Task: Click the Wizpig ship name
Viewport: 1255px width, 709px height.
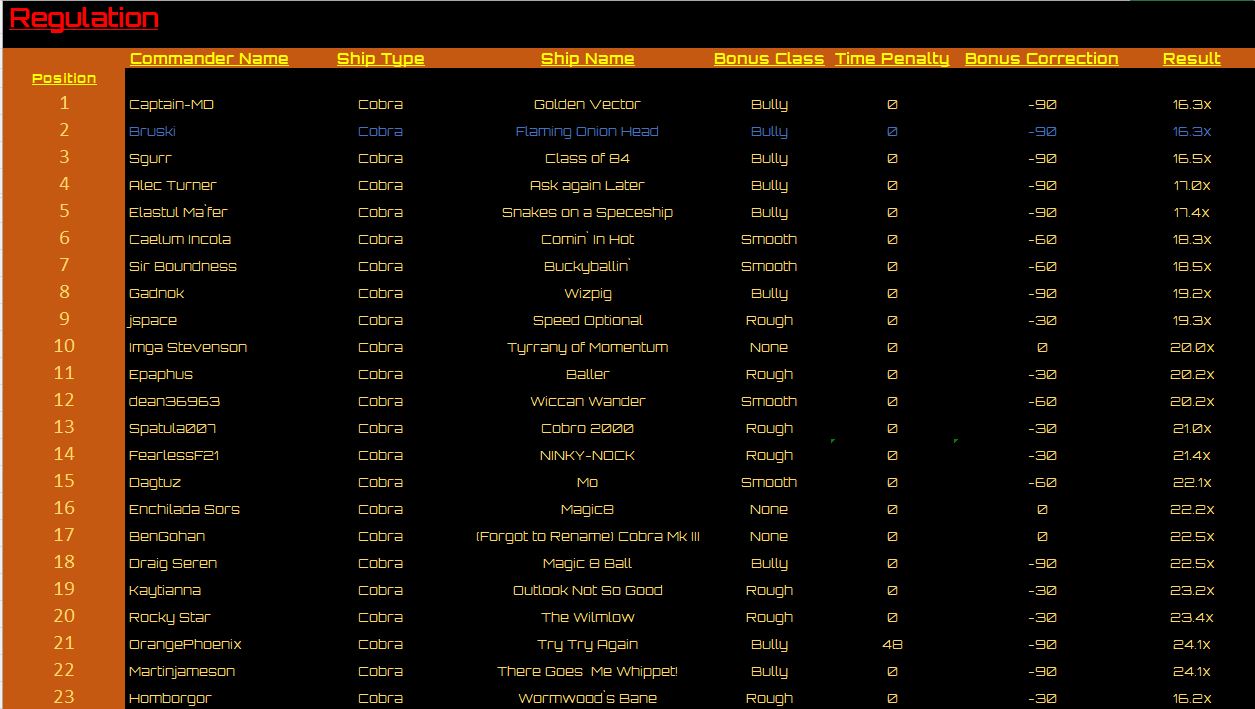Action: click(587, 293)
